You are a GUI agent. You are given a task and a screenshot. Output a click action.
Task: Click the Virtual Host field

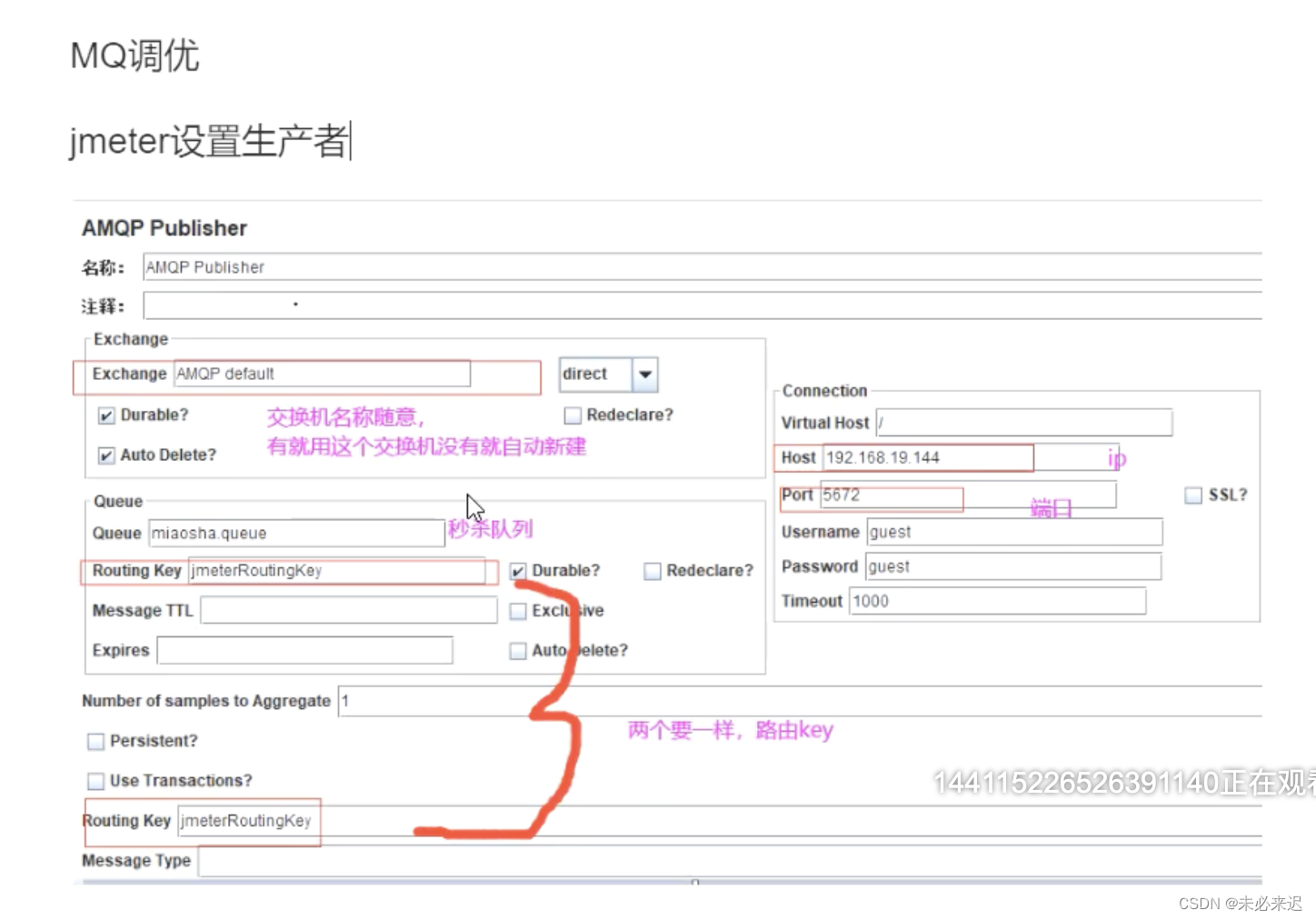point(1024,423)
